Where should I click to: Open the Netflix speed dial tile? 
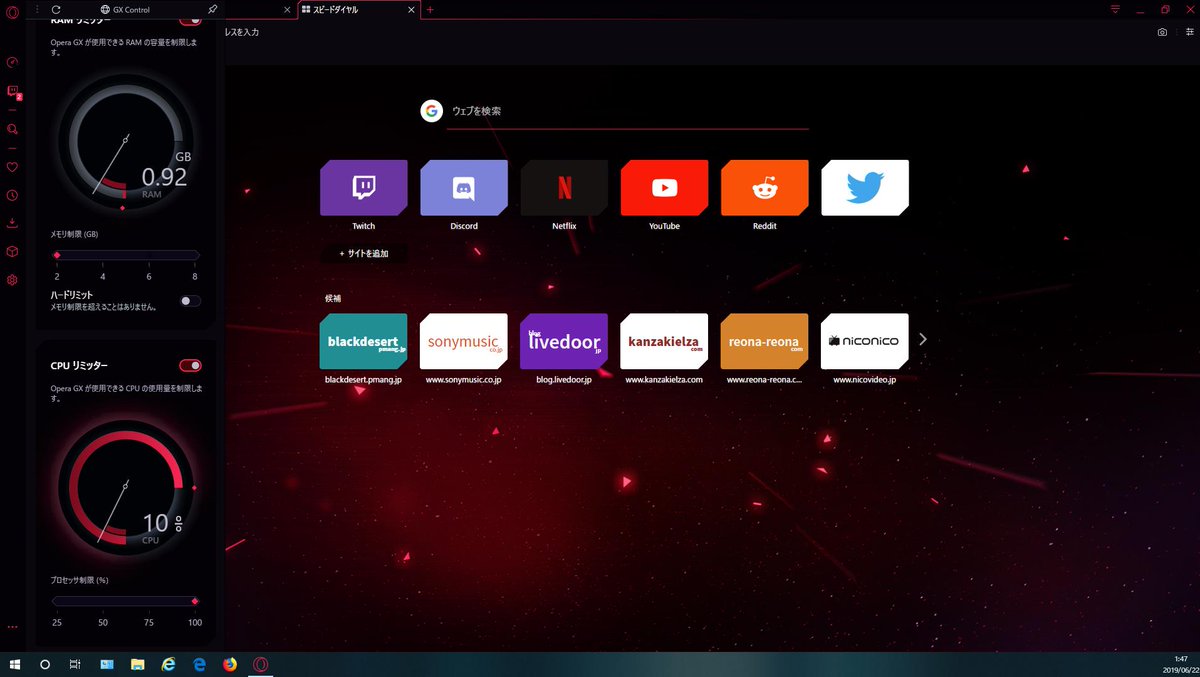[564, 188]
